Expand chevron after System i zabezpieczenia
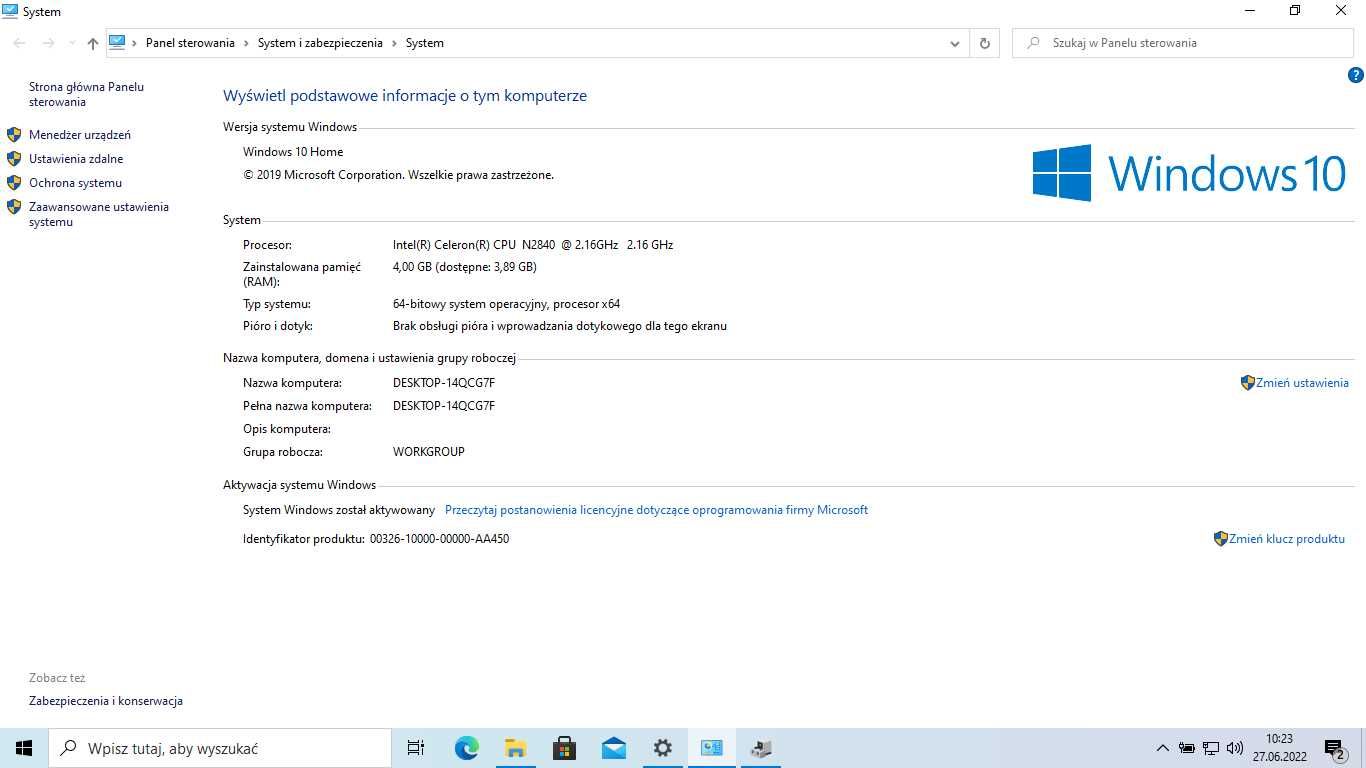 [x=394, y=43]
